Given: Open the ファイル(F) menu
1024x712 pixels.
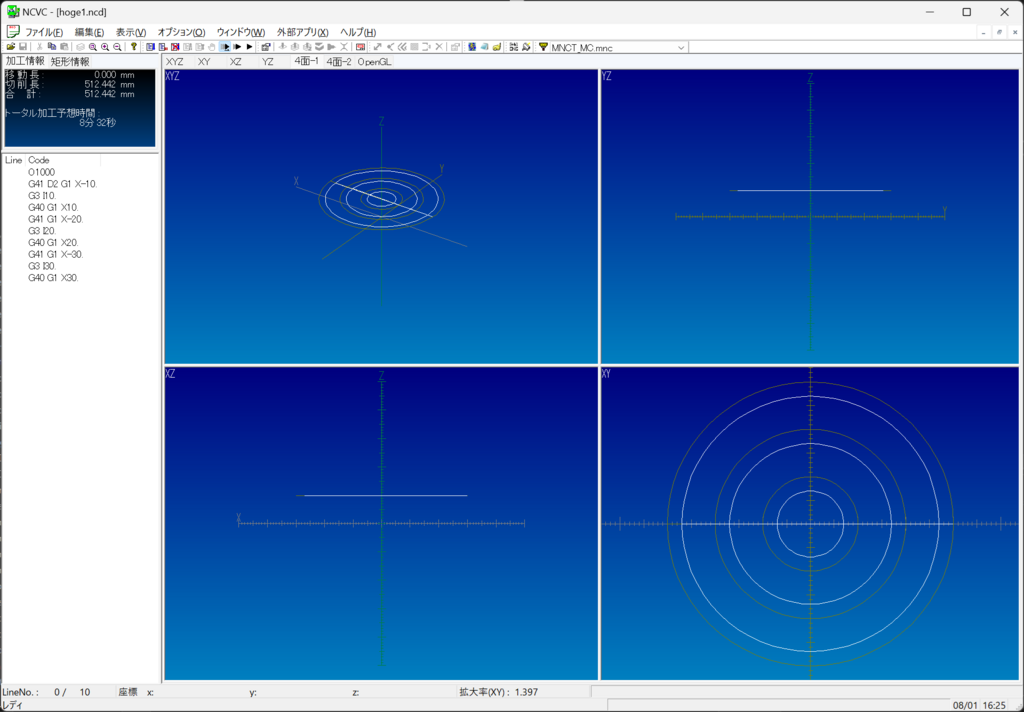Looking at the screenshot, I should (x=44, y=32).
